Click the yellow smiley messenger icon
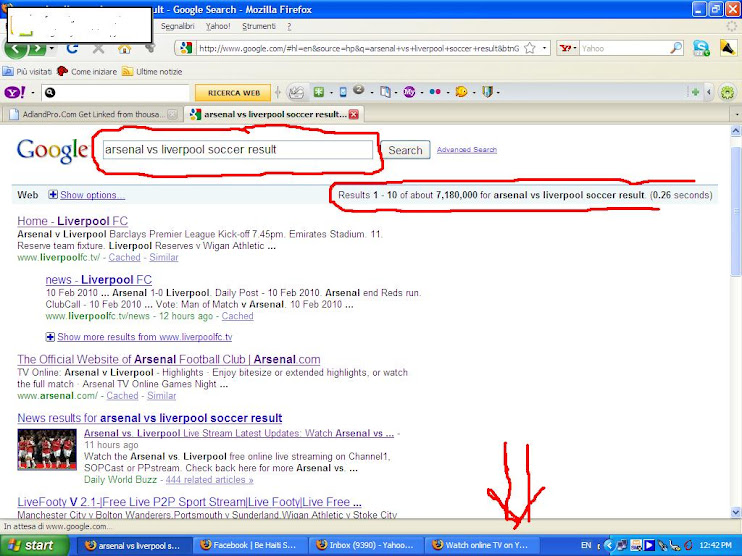The height and width of the screenshot is (556, 742). (461, 92)
